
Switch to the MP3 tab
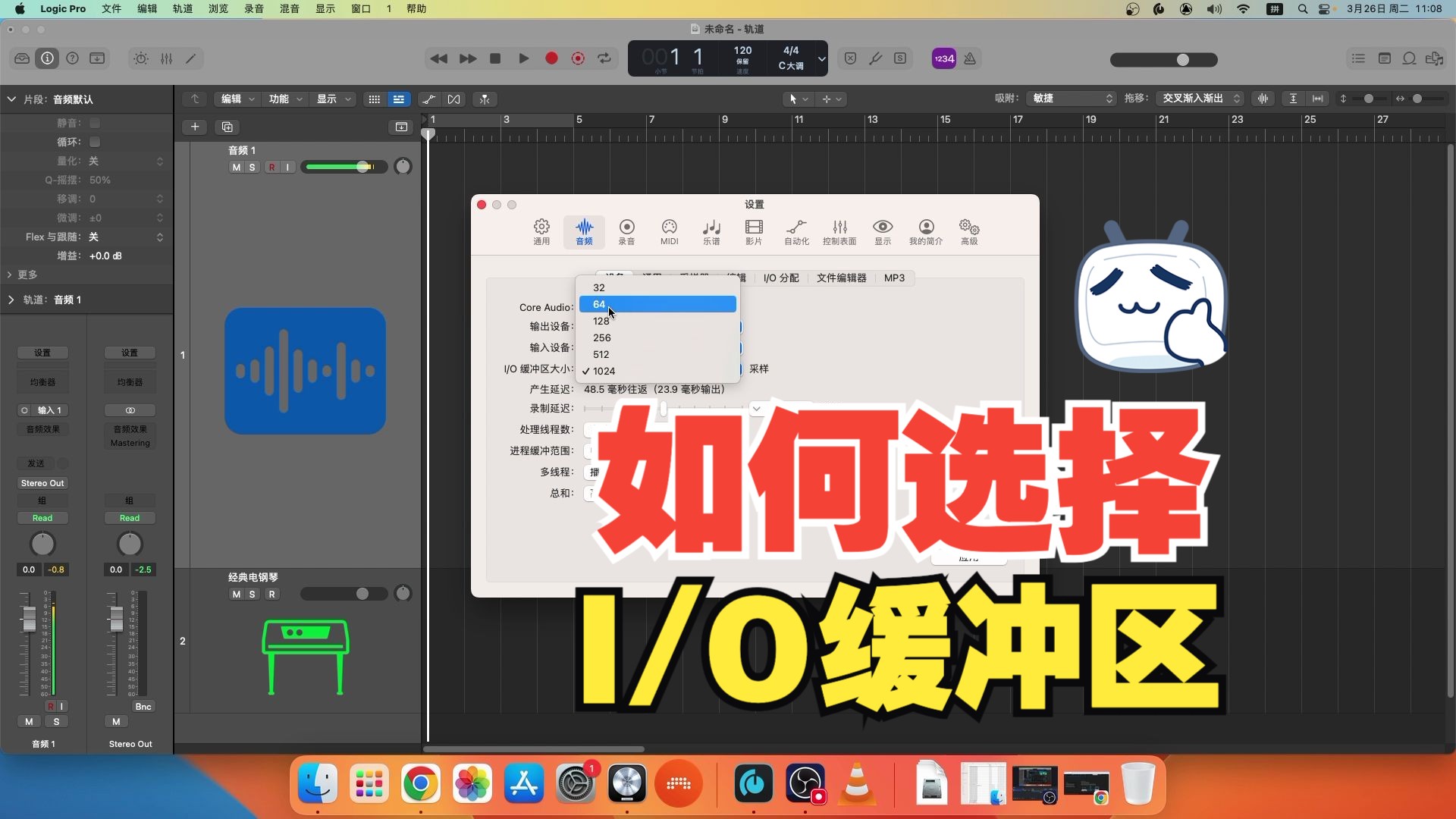point(894,278)
